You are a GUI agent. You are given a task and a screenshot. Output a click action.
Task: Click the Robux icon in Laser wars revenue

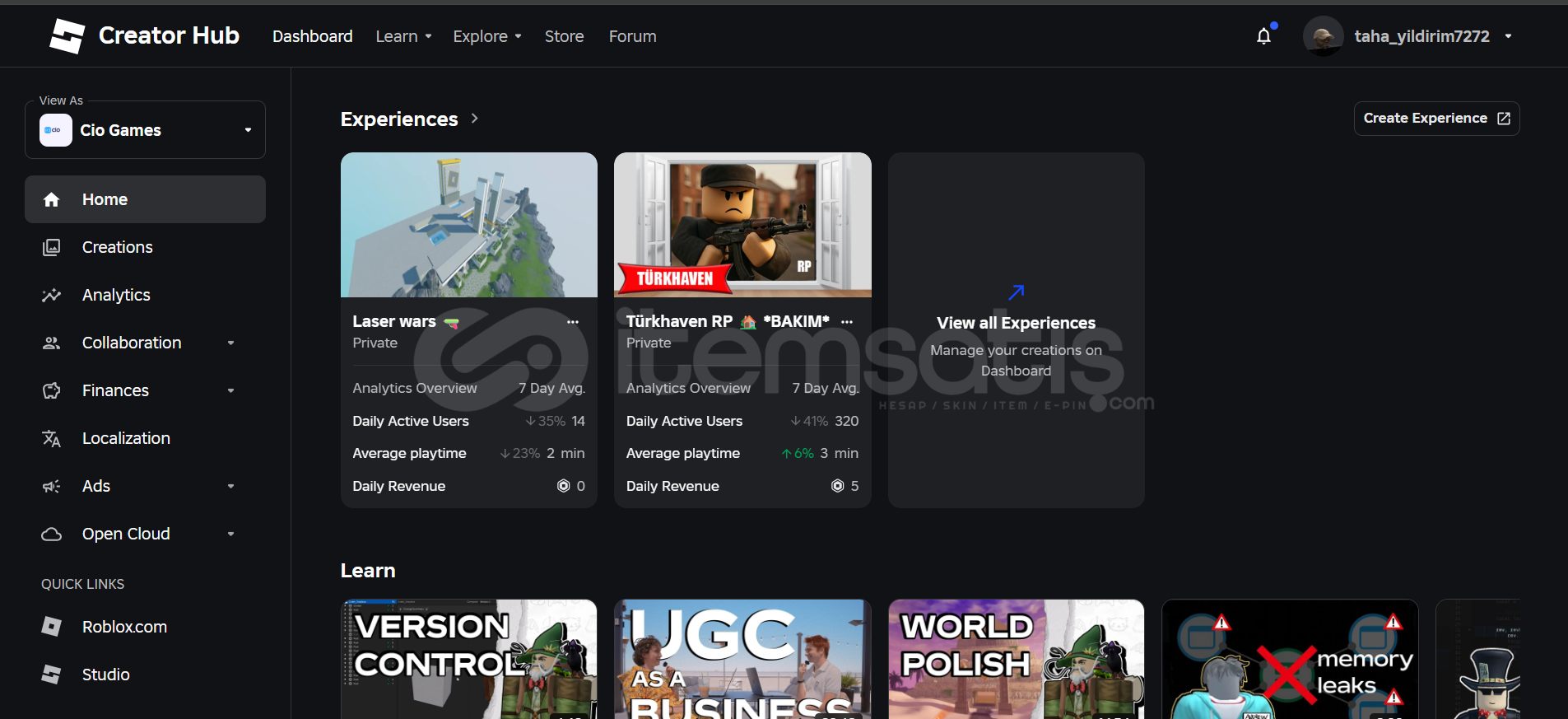564,486
